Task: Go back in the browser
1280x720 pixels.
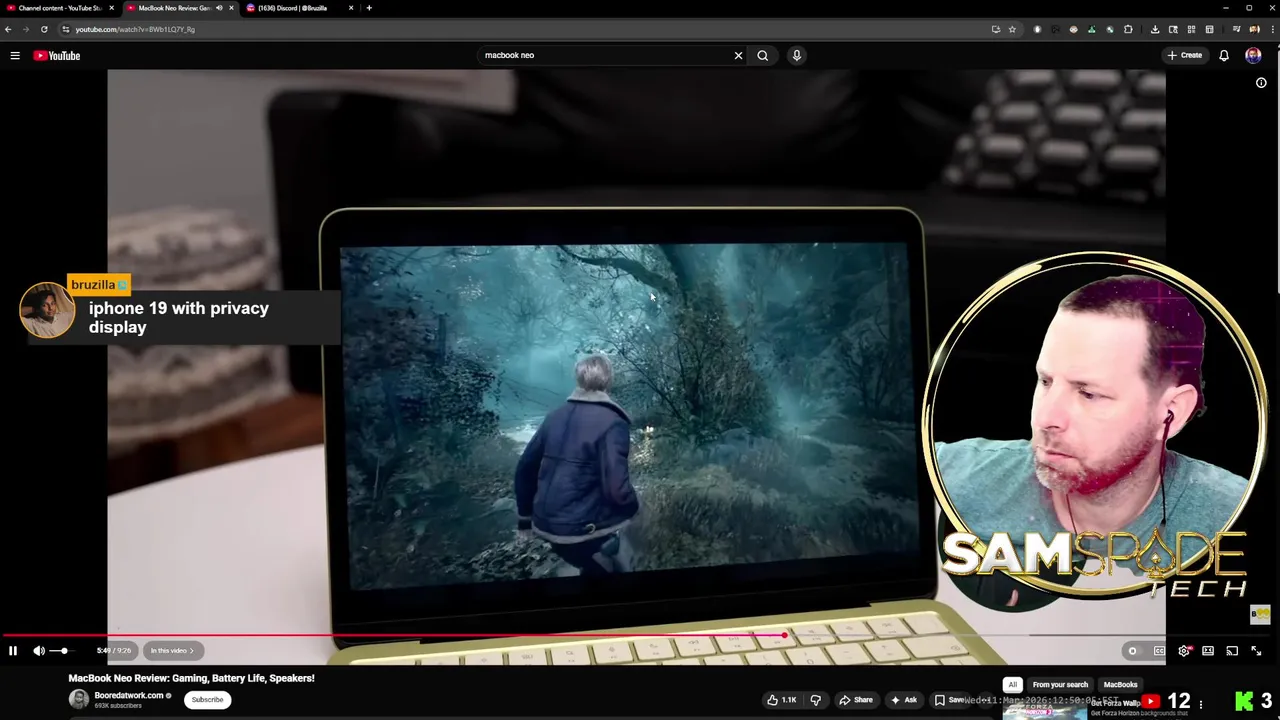Action: coord(8,29)
